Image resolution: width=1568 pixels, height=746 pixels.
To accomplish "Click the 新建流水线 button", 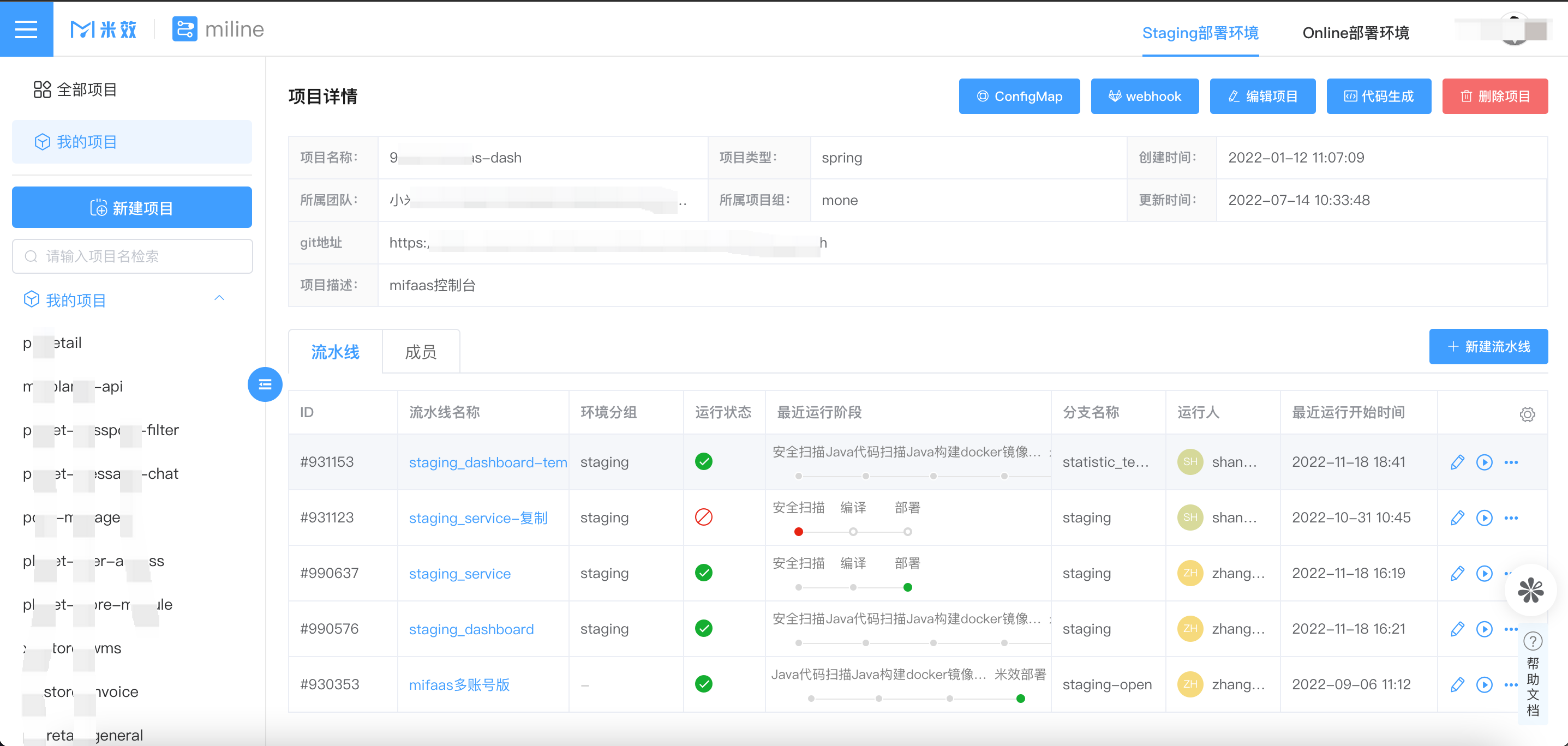I will click(1488, 347).
